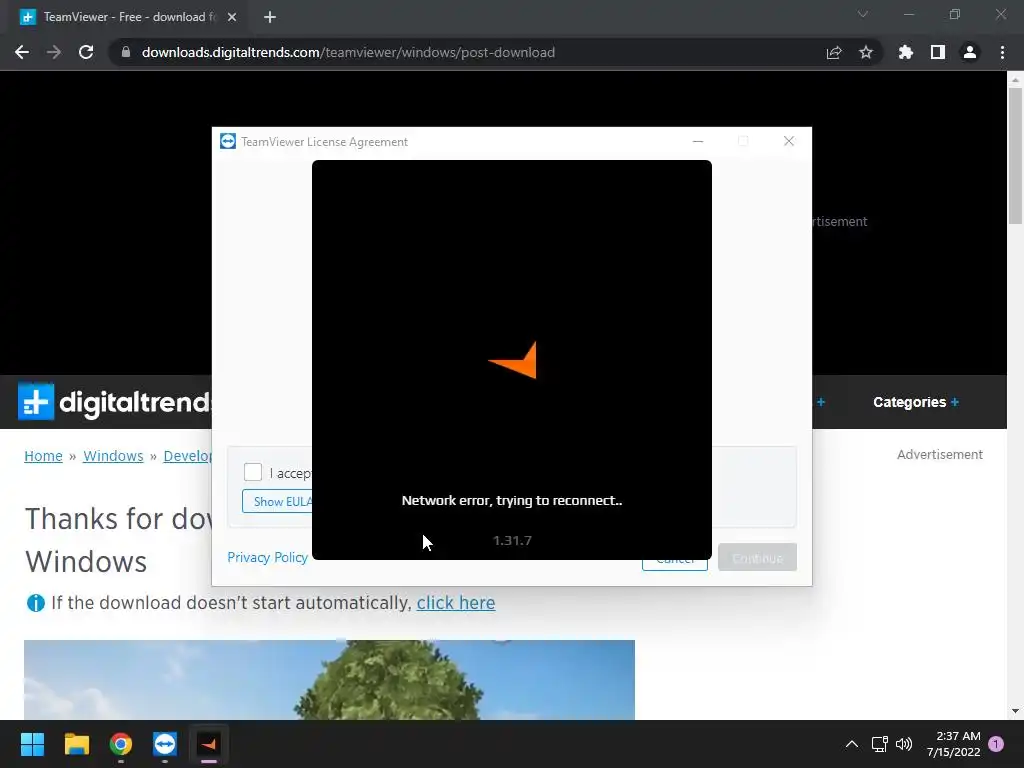Close the TeamViewer download tab
Image resolution: width=1024 pixels, height=768 pixels.
click(x=232, y=17)
